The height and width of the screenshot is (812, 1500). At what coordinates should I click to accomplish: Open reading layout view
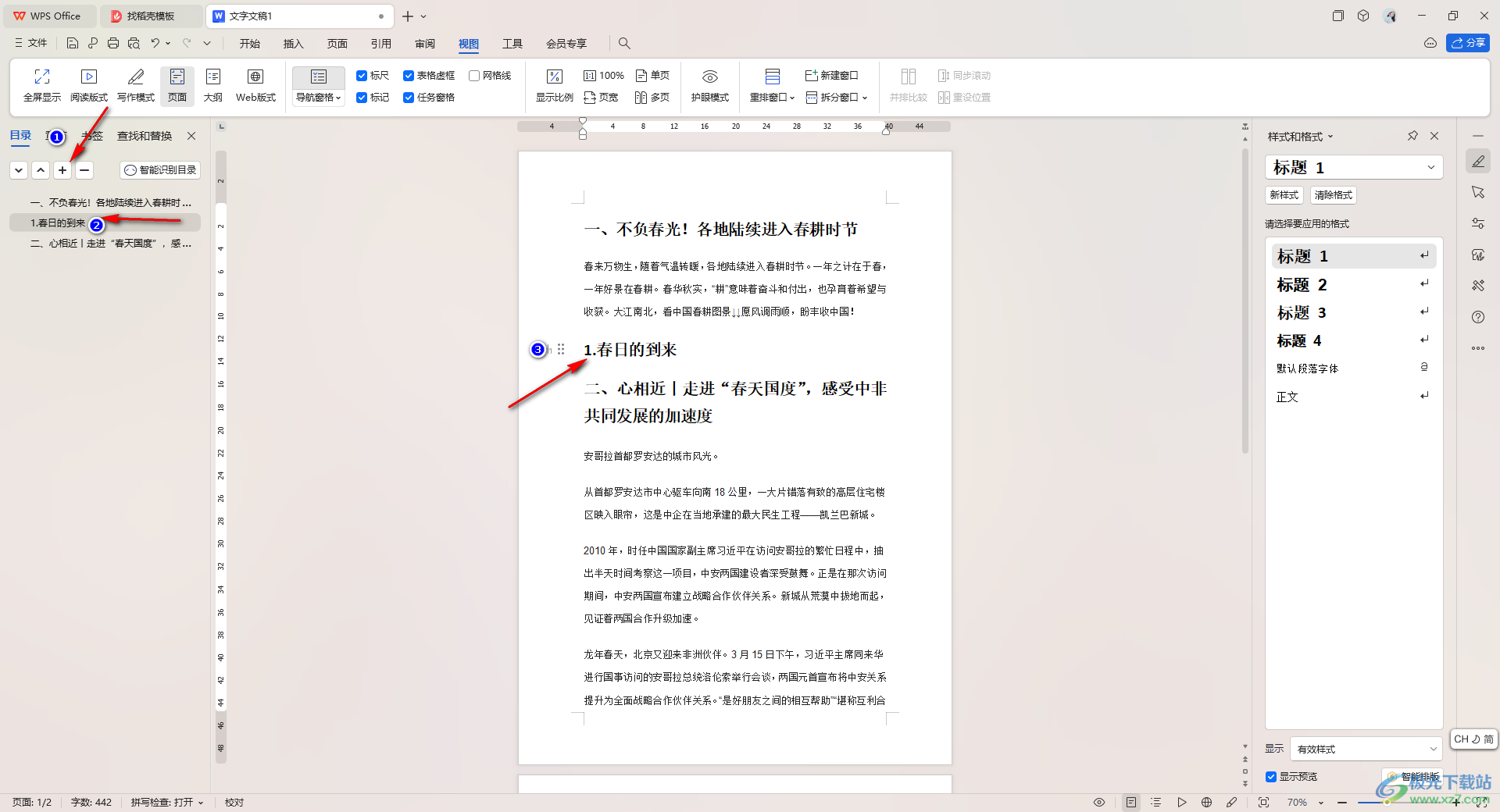(x=89, y=85)
